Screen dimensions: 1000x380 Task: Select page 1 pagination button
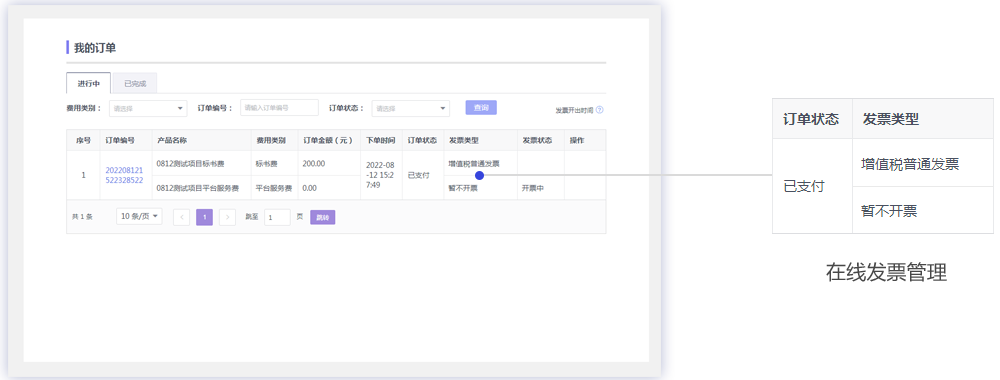coord(204,217)
